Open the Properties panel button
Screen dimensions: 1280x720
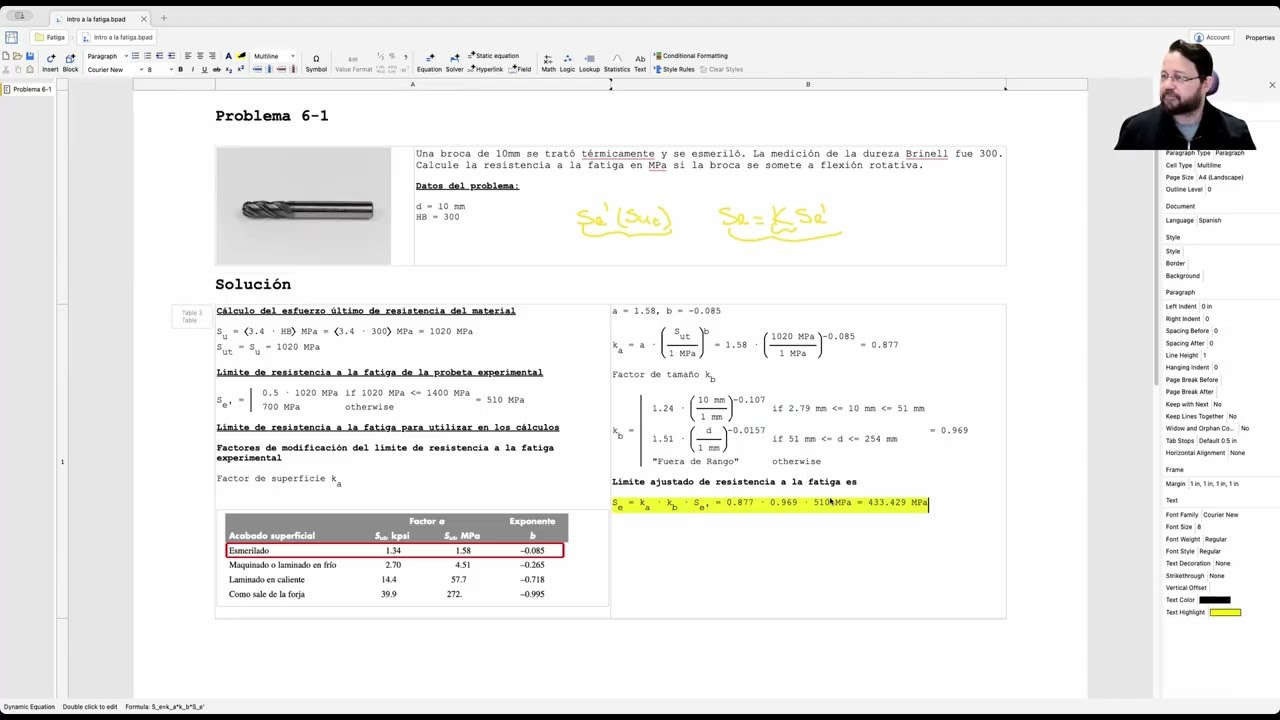pos(1260,38)
